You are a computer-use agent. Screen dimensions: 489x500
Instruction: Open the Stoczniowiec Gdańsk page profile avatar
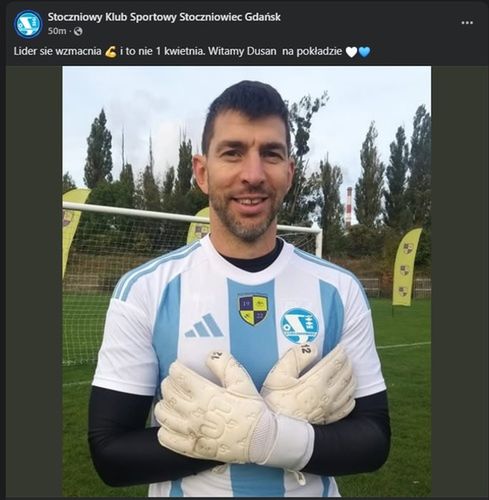coord(28,24)
